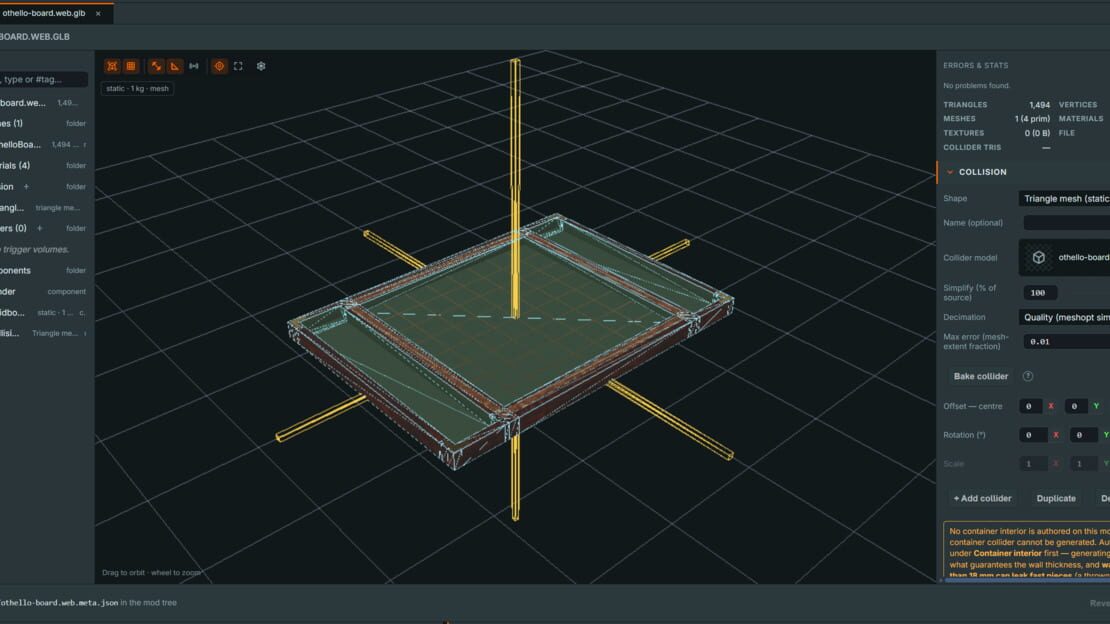Toggle the orange grid icon in viewport toolbar

(131, 66)
